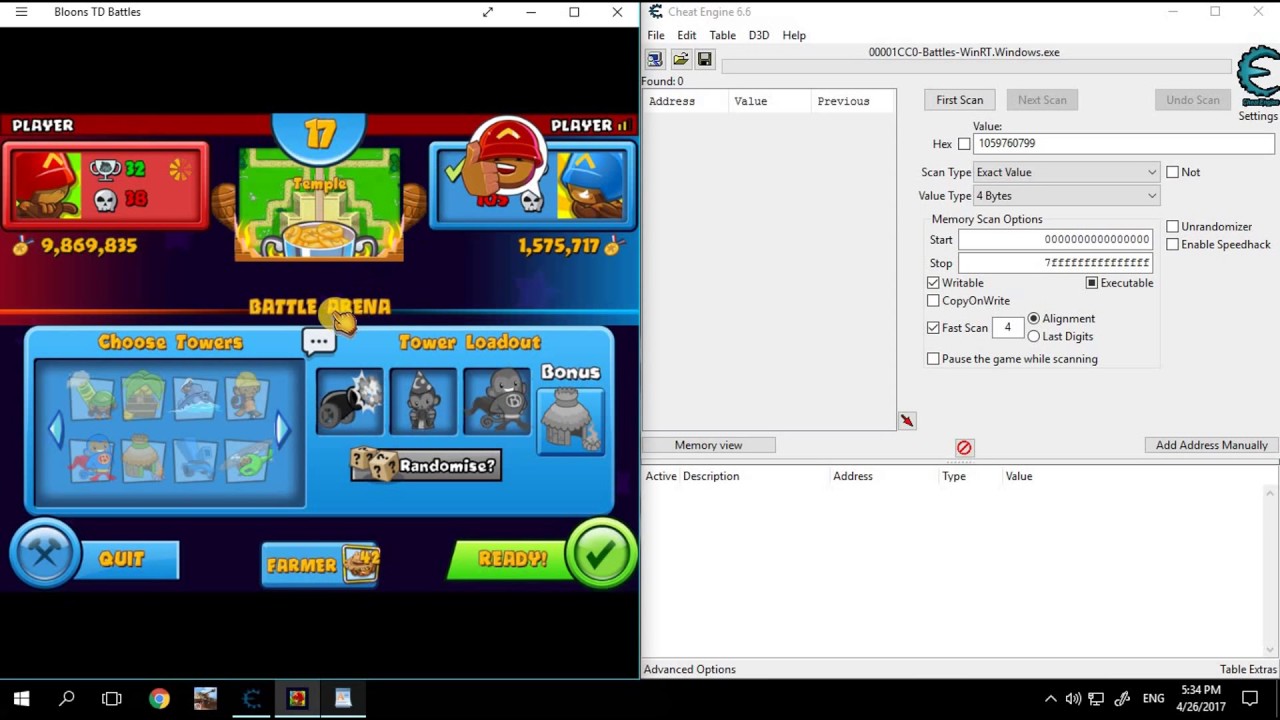
Task: Select the robo monkey tower in loadout
Action: pyautogui.click(x=497, y=402)
